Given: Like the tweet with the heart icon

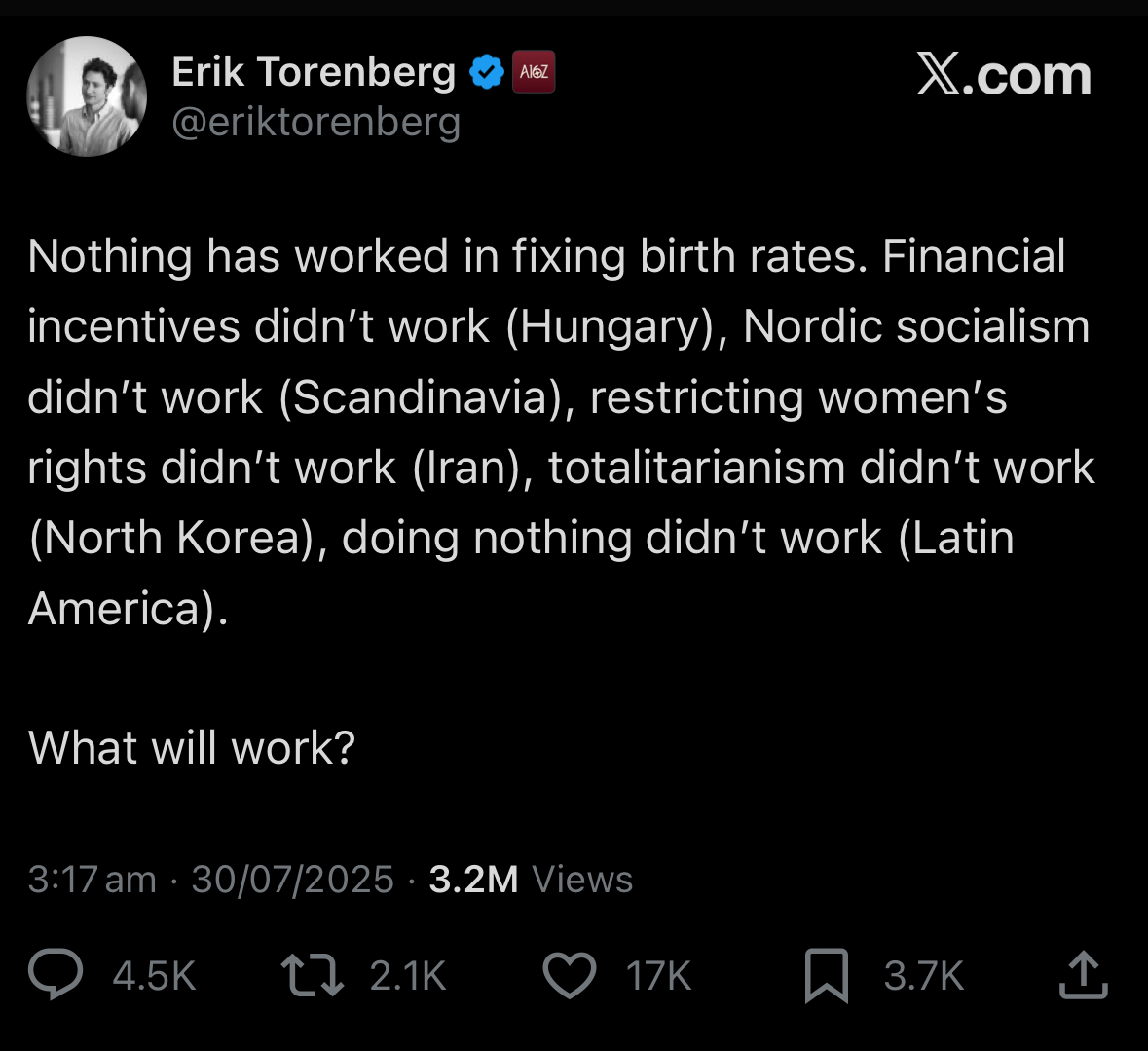Looking at the screenshot, I should [569, 975].
